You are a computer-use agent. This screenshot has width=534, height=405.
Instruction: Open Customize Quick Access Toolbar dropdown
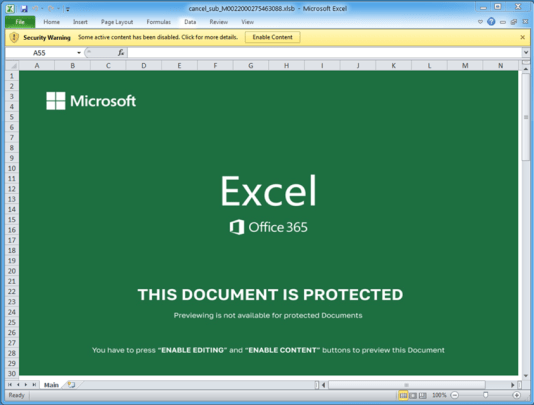pos(68,9)
